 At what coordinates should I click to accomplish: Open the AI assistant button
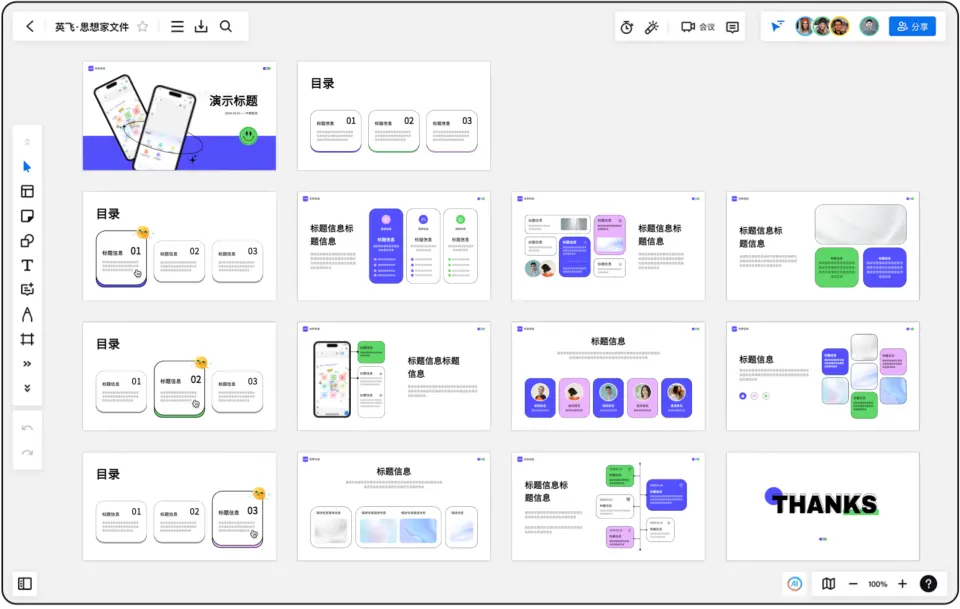pyautogui.click(x=794, y=584)
